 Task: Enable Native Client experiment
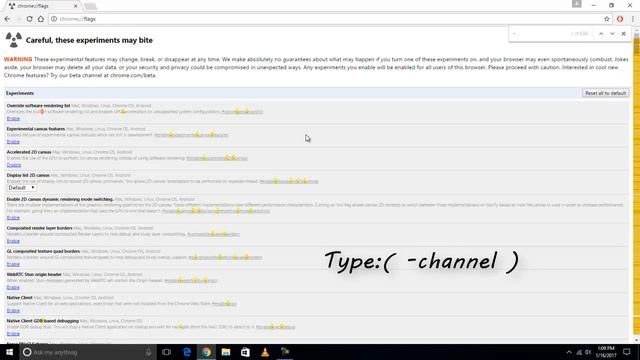click(x=13, y=311)
